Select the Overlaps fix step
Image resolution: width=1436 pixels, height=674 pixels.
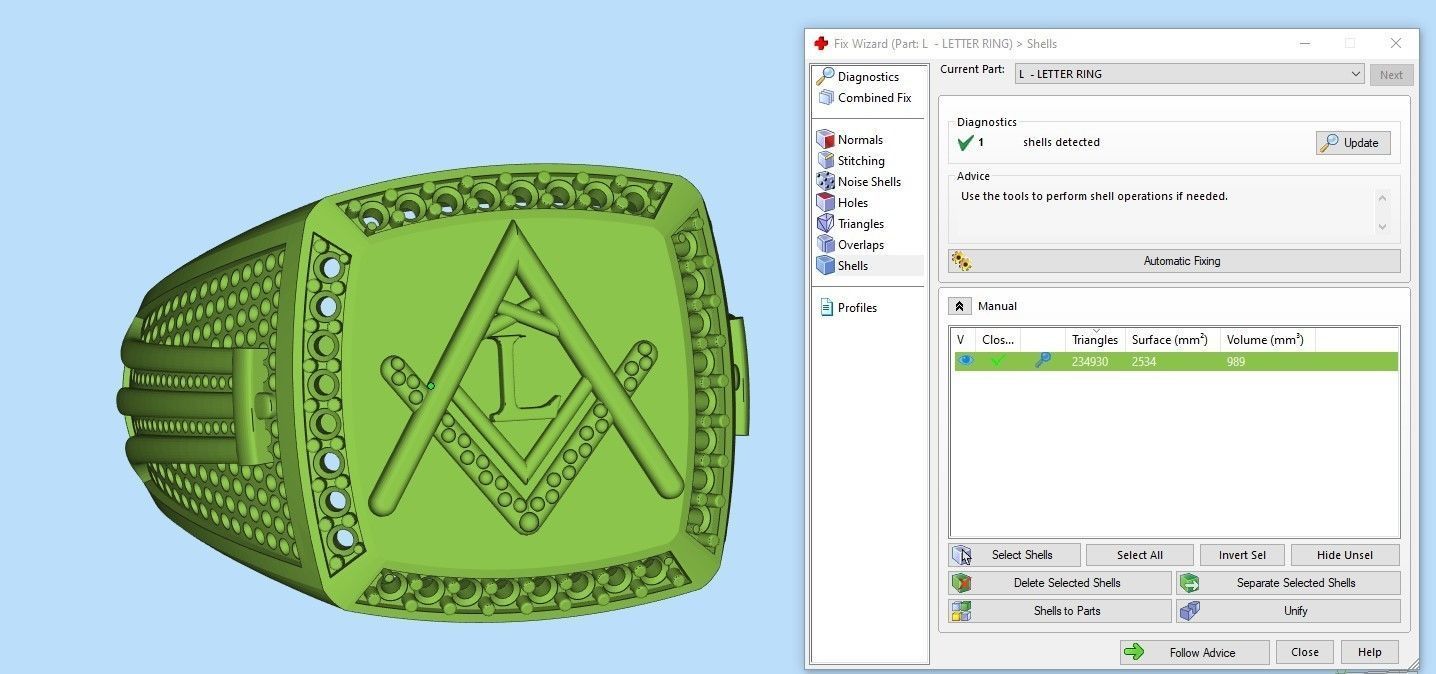(x=861, y=245)
